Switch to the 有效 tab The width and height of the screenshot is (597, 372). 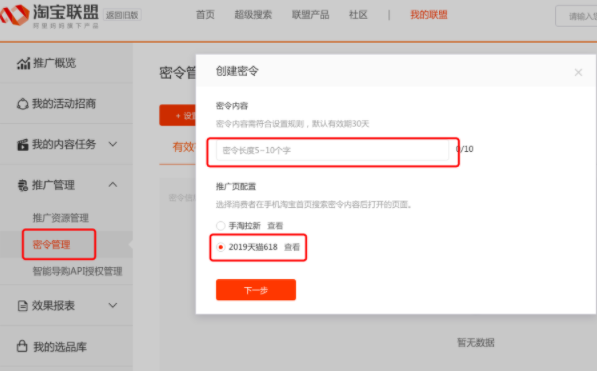click(184, 147)
